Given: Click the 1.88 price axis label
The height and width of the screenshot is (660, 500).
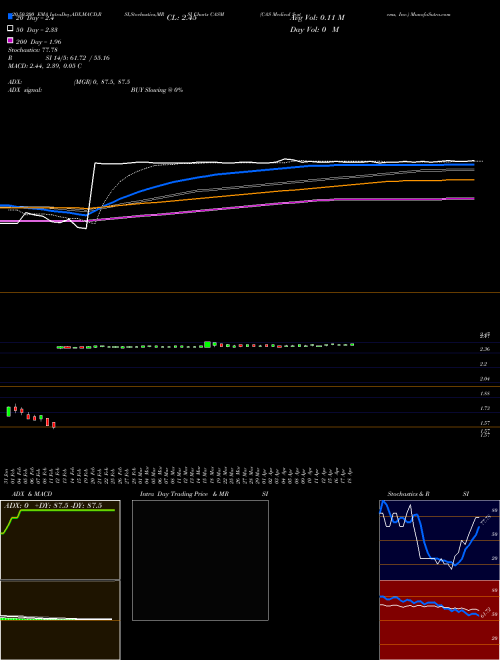Looking at the screenshot, I should point(484,393).
